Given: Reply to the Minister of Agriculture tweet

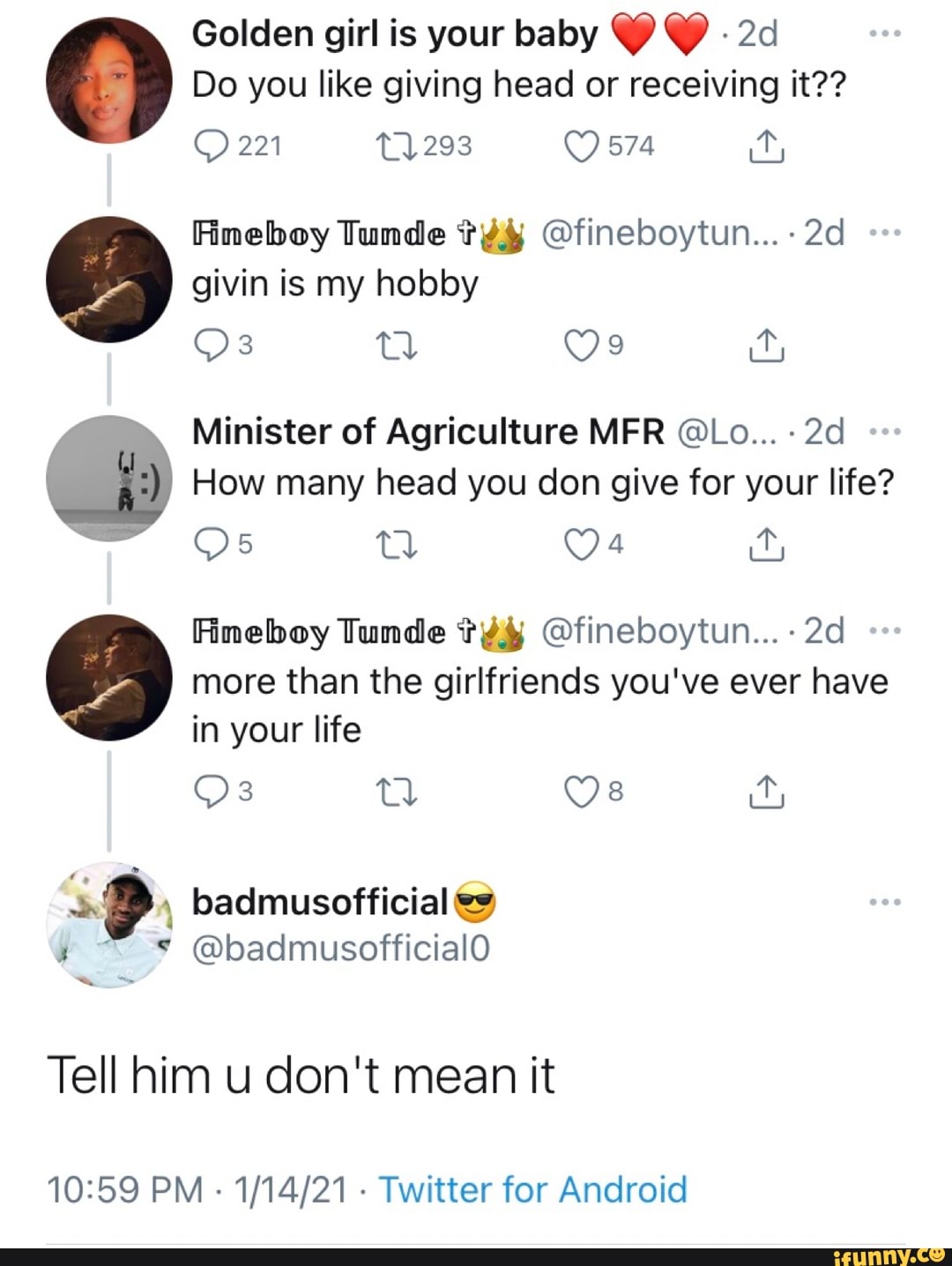Looking at the screenshot, I should click(210, 546).
